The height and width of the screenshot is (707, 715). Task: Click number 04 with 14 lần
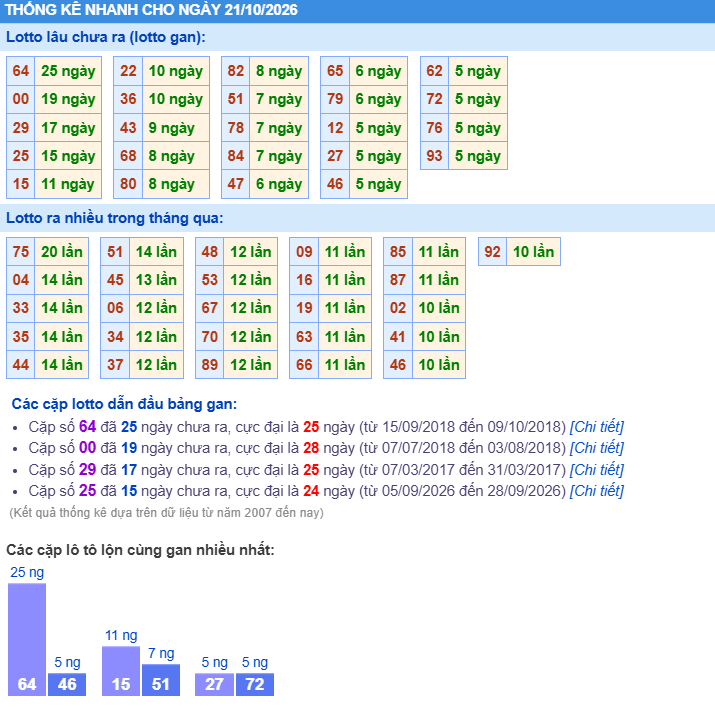click(21, 280)
